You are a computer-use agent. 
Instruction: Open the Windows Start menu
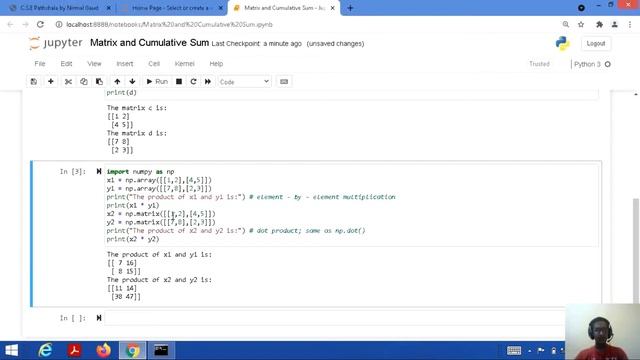coord(11,350)
